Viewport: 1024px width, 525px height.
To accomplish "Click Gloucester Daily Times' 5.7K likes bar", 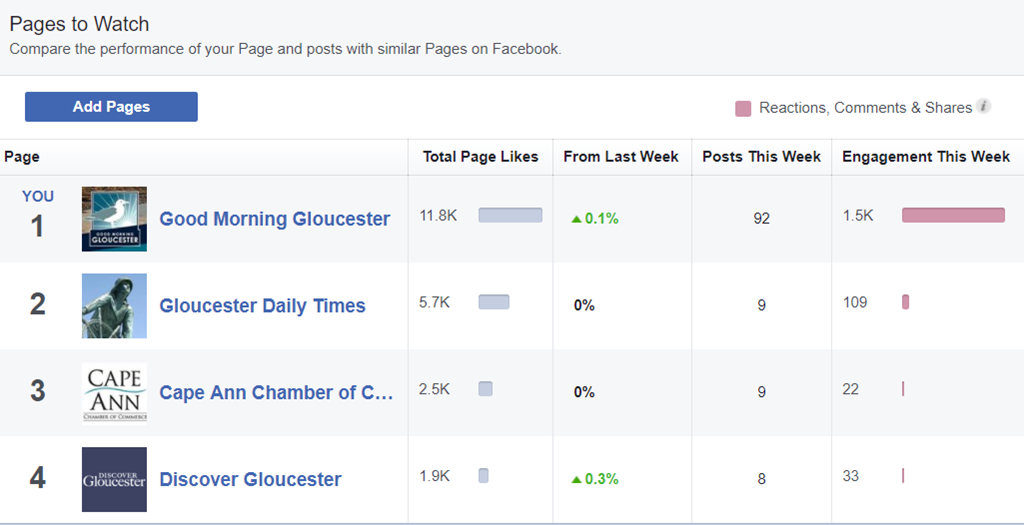I will pos(494,302).
